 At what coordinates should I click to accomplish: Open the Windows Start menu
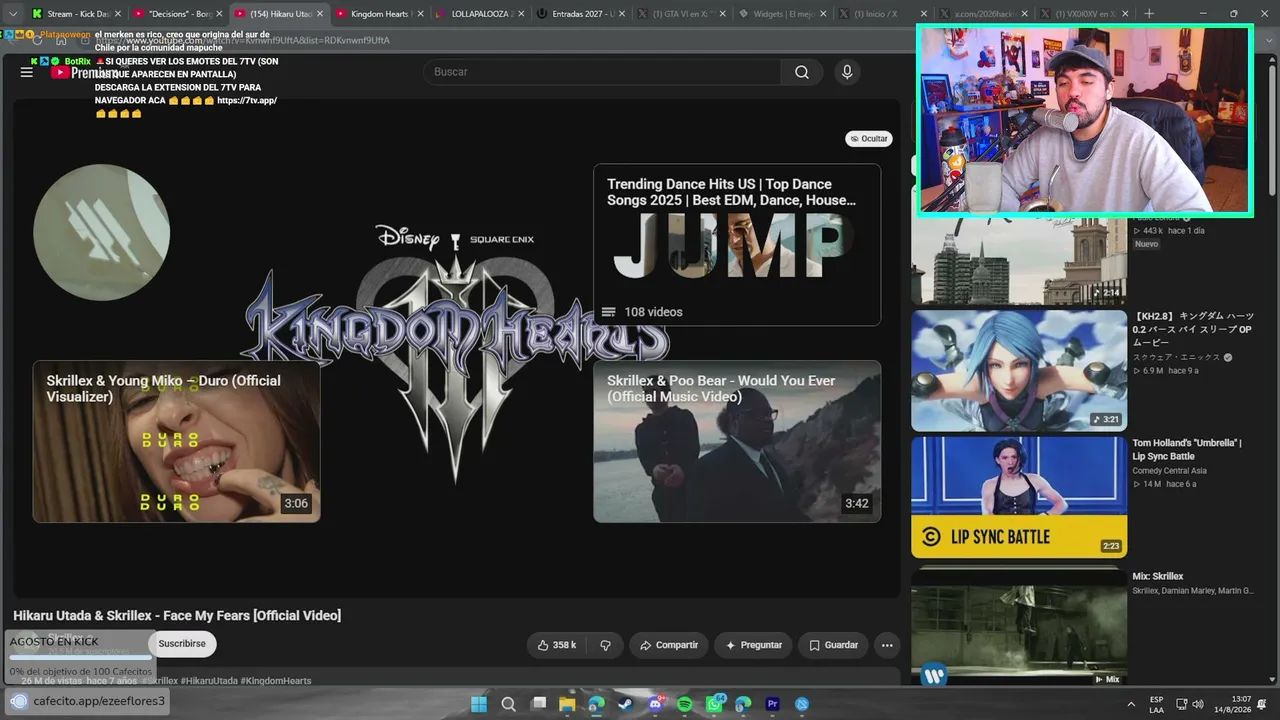point(479,704)
